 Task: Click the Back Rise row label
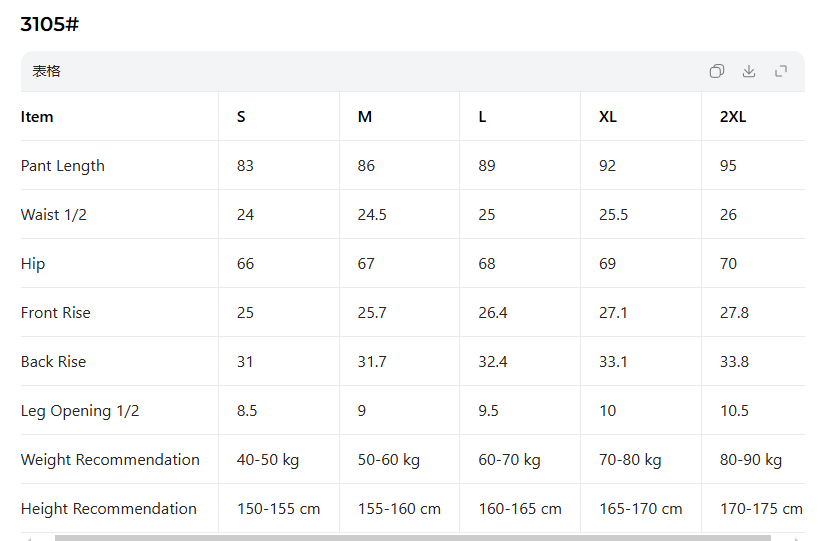(53, 362)
